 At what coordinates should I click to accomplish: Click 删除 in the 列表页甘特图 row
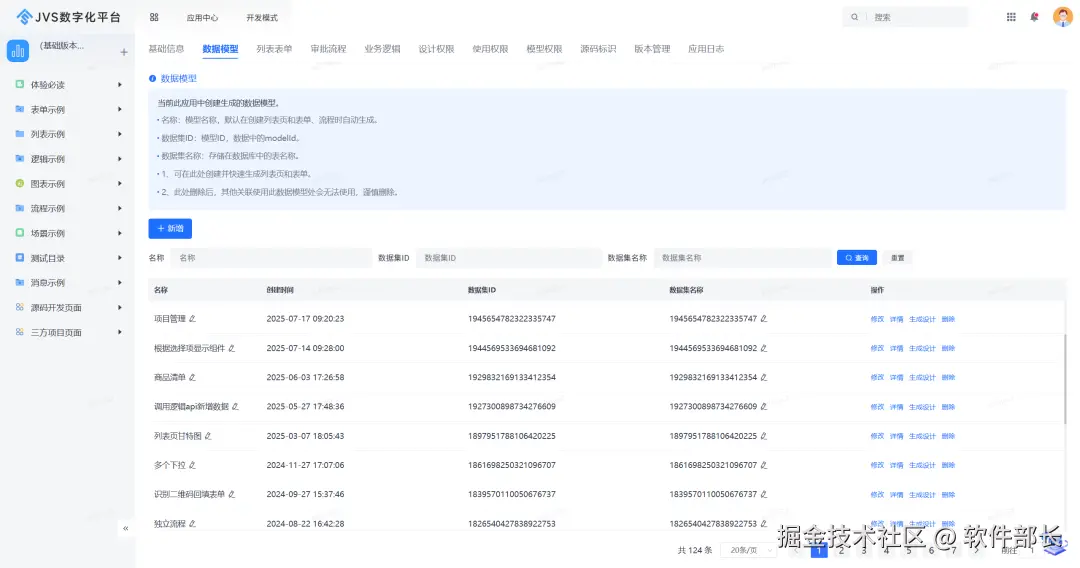(x=948, y=436)
